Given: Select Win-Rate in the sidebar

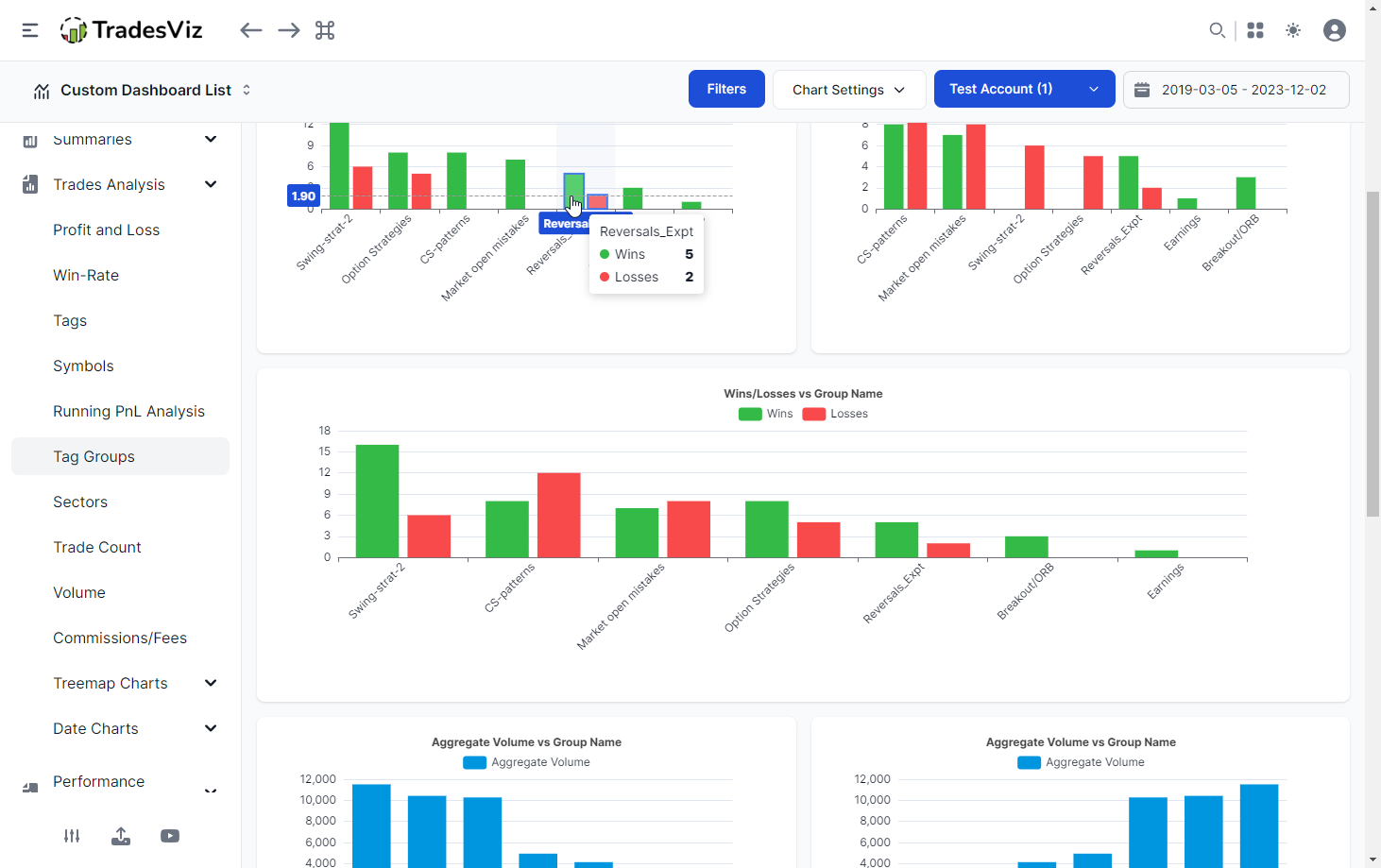Looking at the screenshot, I should click(x=86, y=275).
